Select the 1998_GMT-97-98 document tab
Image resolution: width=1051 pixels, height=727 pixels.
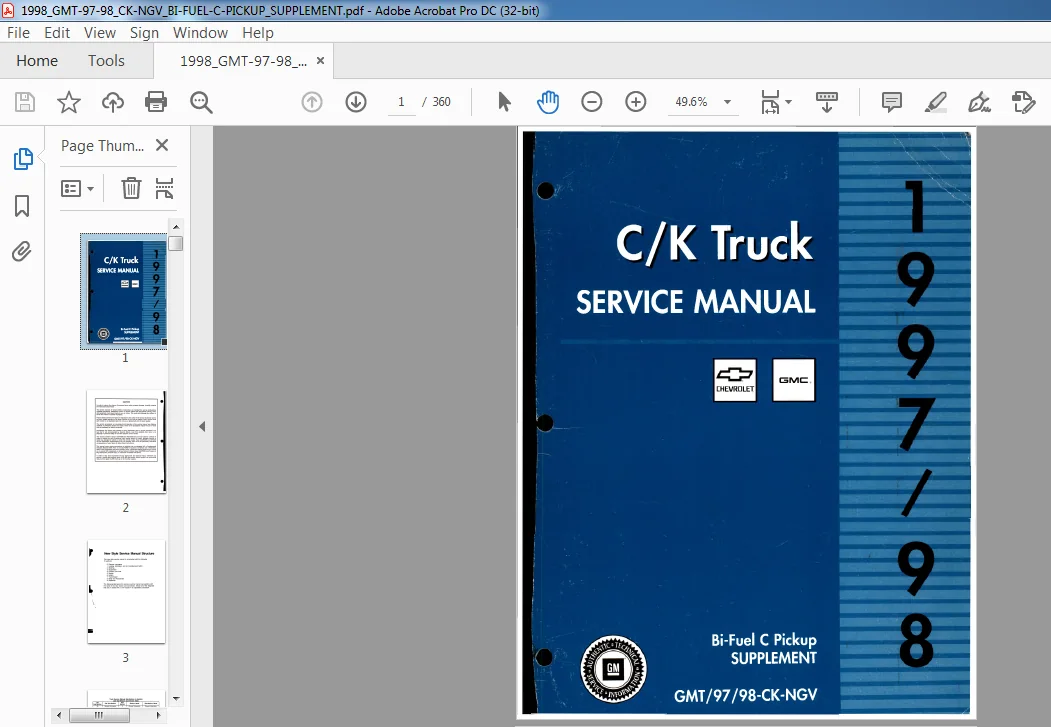243,61
